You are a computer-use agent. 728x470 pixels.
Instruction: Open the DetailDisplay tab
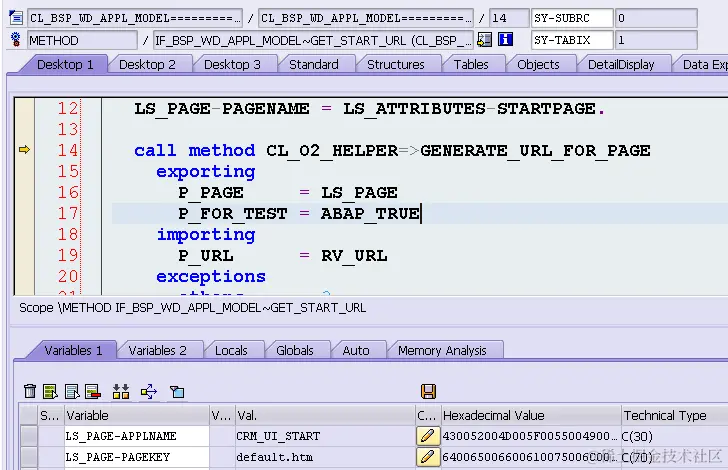coord(621,65)
